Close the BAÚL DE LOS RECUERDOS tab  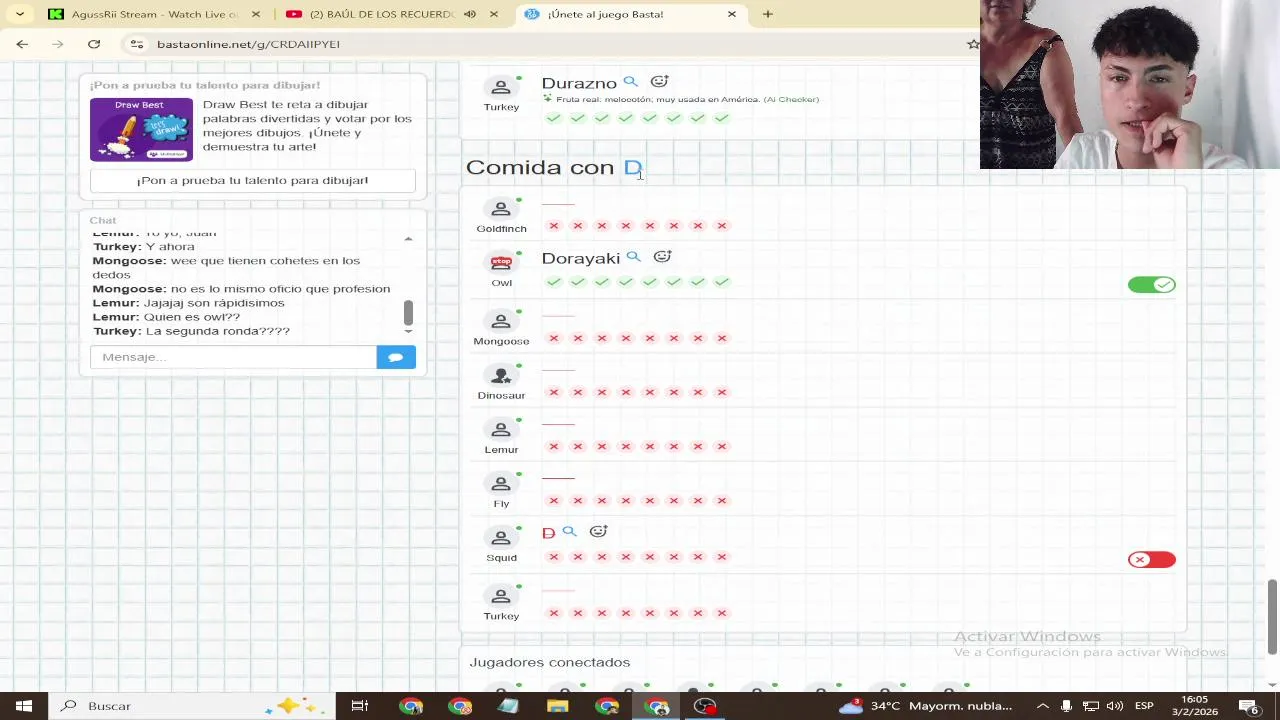tap(494, 14)
